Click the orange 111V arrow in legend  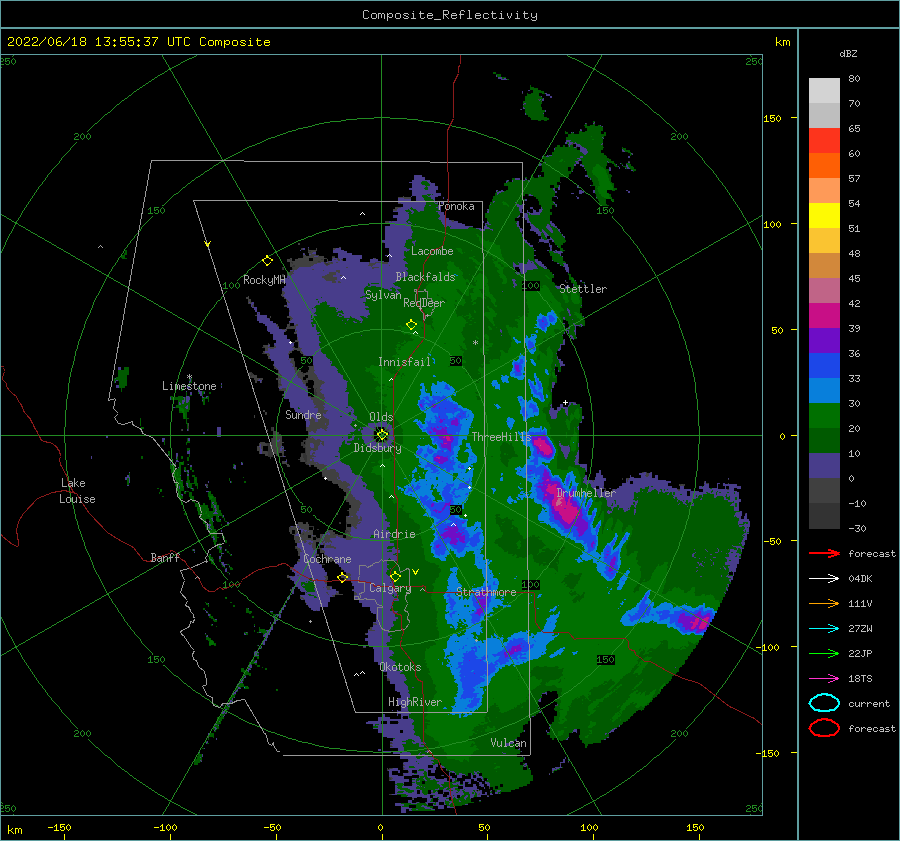point(824,603)
